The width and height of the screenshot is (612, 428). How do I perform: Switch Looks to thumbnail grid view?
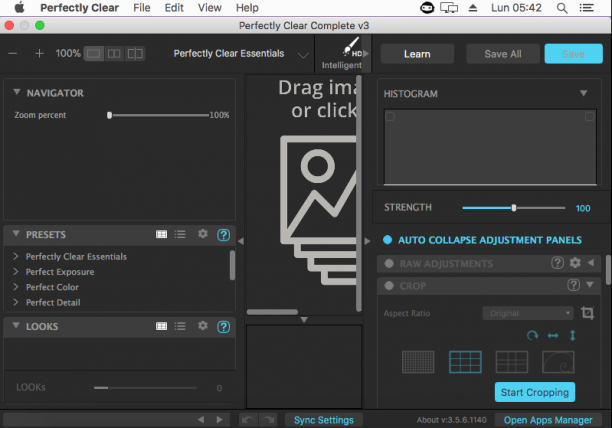[x=161, y=326]
